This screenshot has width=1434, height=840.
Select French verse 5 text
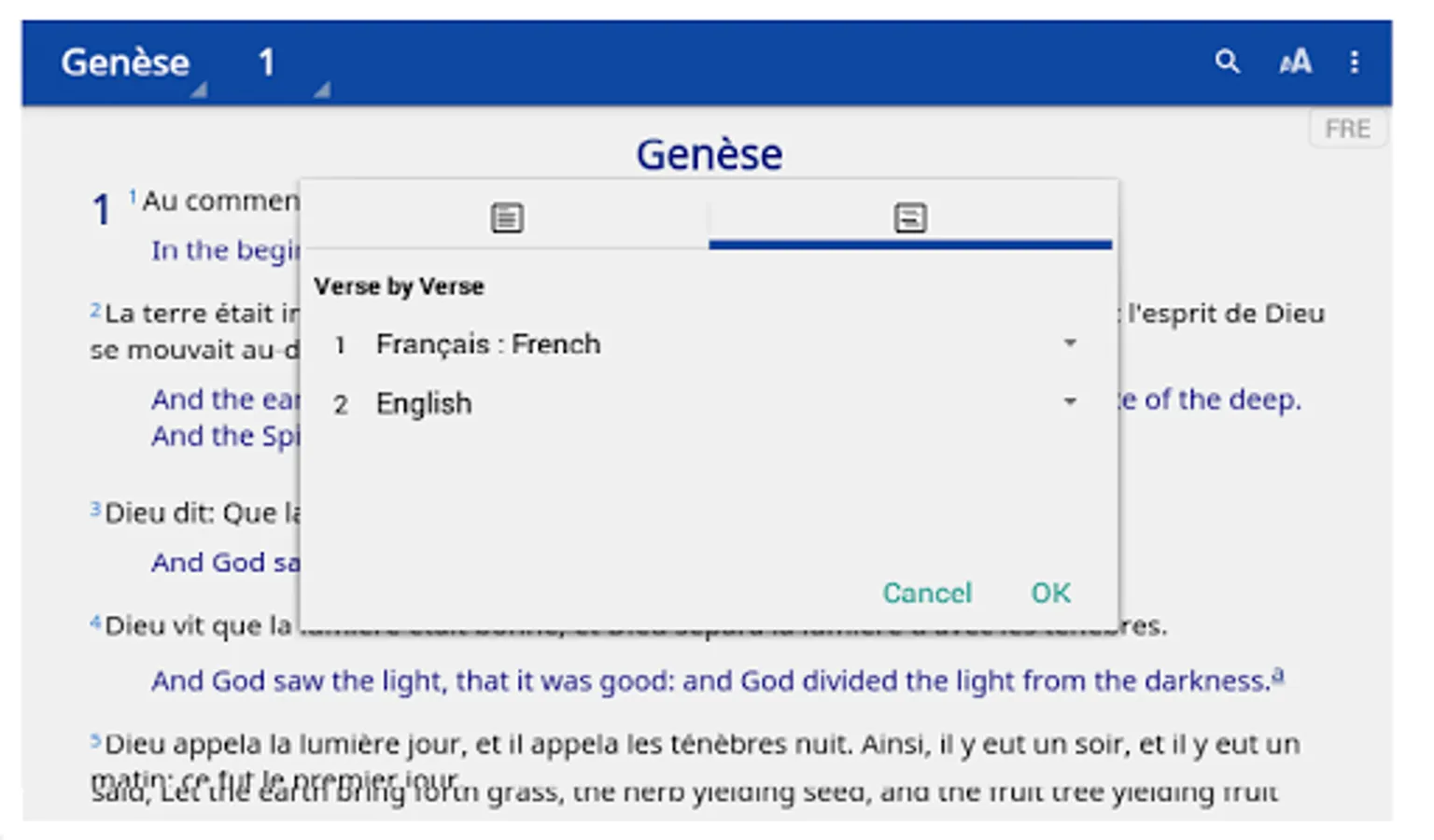pos(700,744)
